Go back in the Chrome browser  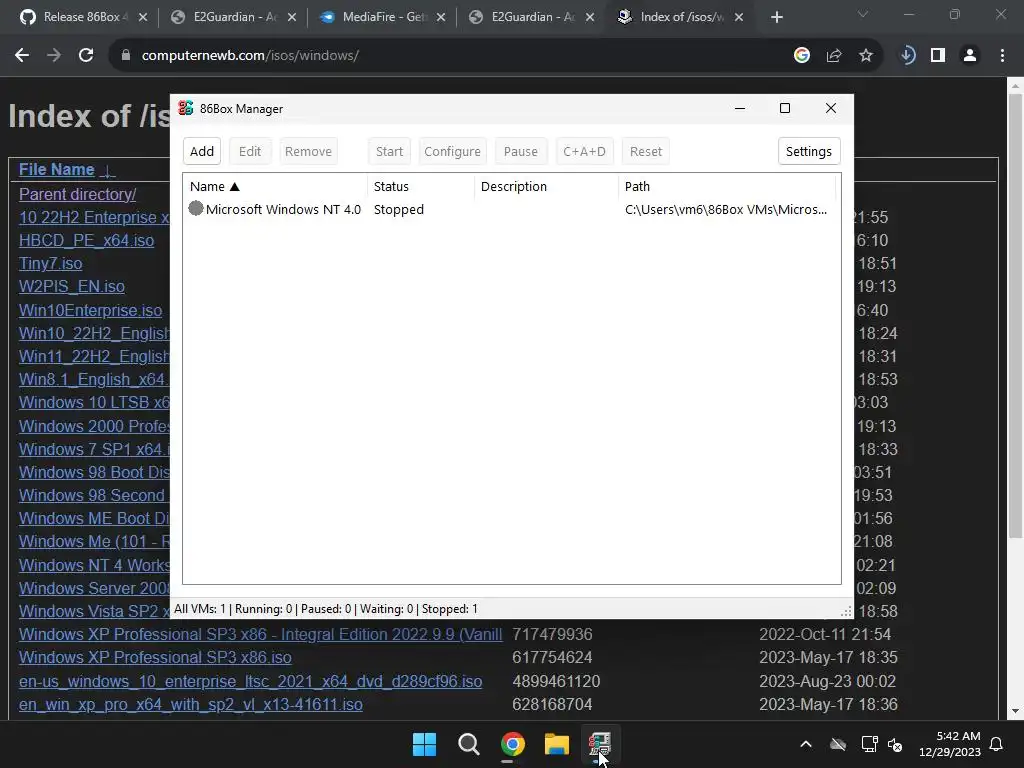tap(22, 56)
